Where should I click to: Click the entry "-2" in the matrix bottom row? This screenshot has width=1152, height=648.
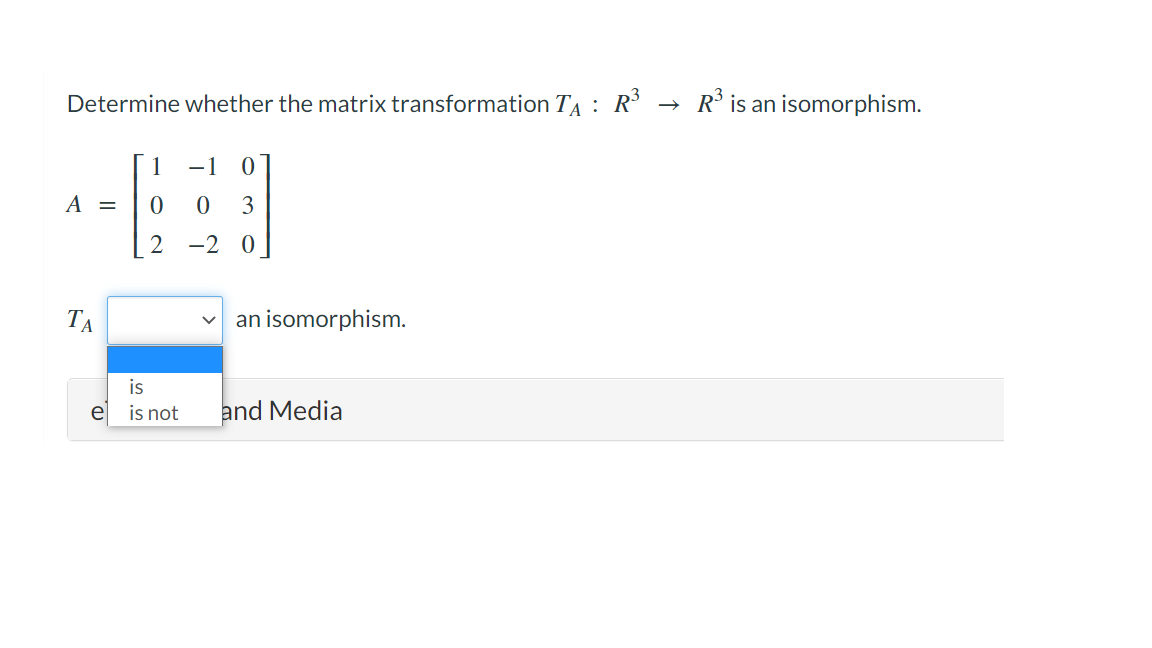pos(204,245)
